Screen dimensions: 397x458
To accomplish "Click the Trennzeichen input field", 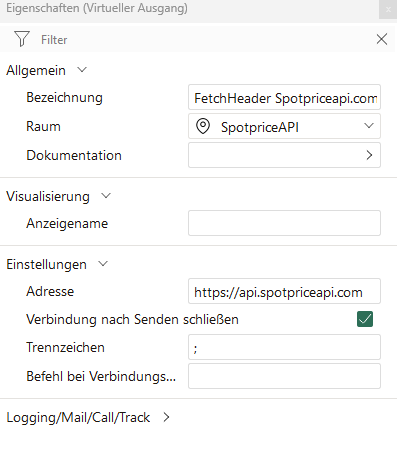I will coord(284,347).
